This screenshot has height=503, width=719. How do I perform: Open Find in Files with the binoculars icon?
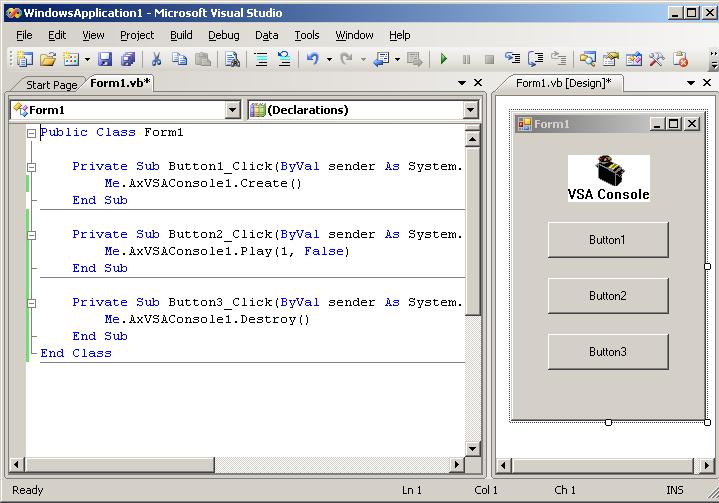pyautogui.click(x=232, y=59)
